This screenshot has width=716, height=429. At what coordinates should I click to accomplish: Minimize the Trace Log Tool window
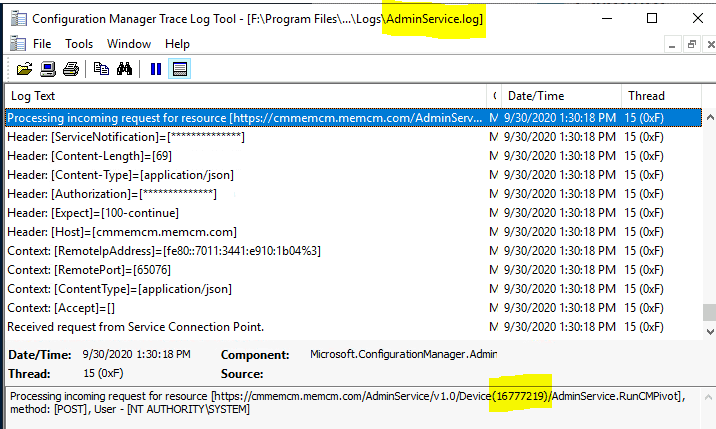(x=607, y=18)
